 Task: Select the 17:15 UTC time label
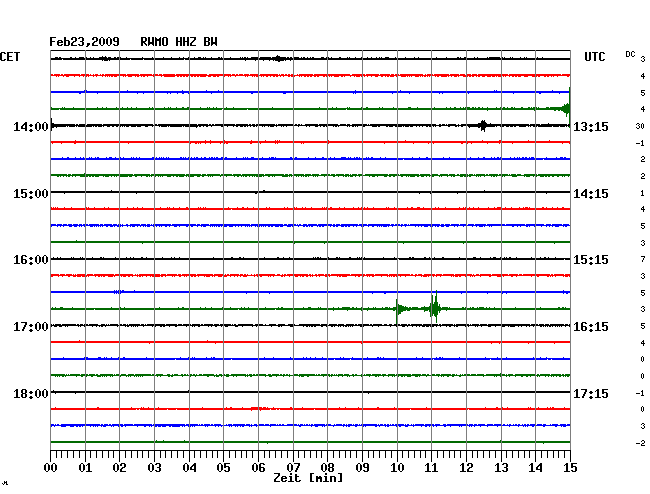click(591, 393)
